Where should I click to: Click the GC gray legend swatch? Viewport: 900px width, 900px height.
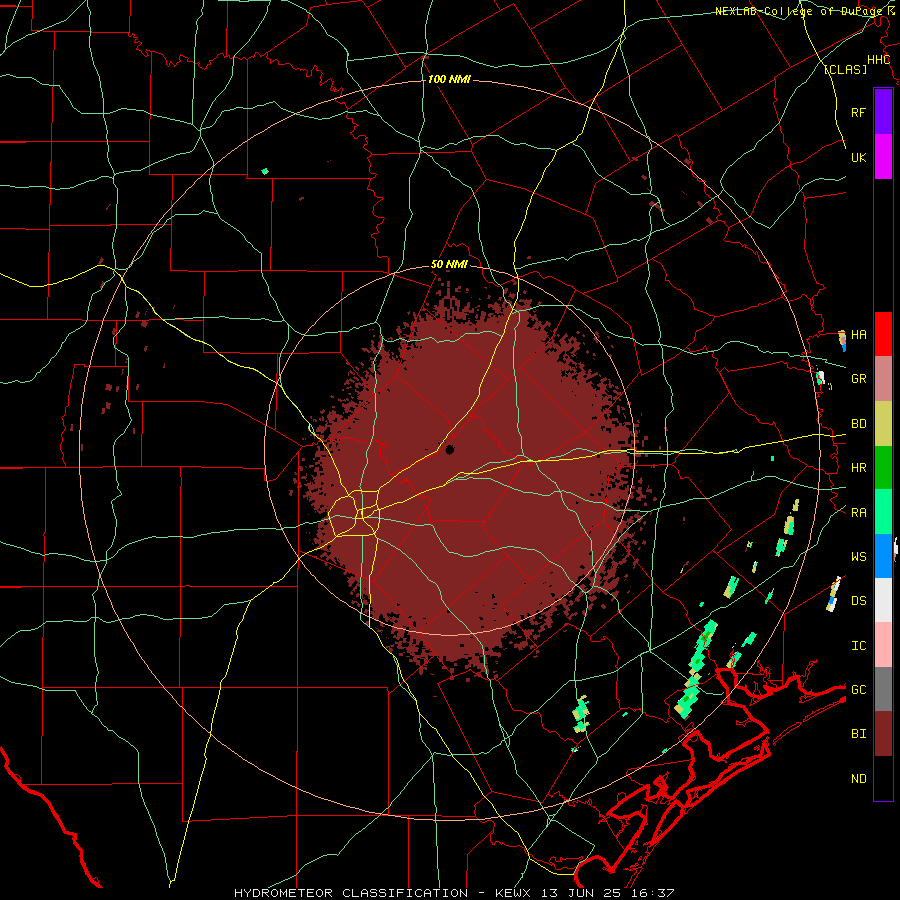[x=883, y=689]
